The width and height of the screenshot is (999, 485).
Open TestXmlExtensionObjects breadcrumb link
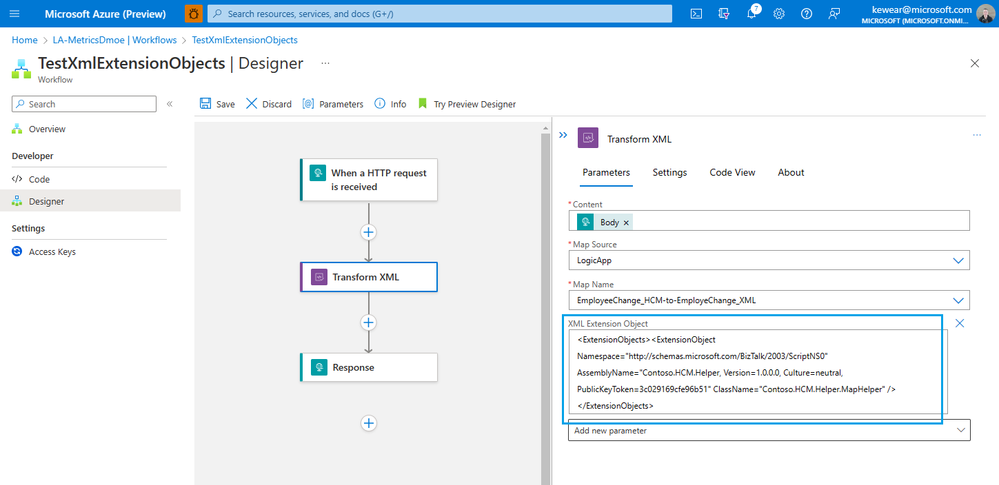(245, 40)
